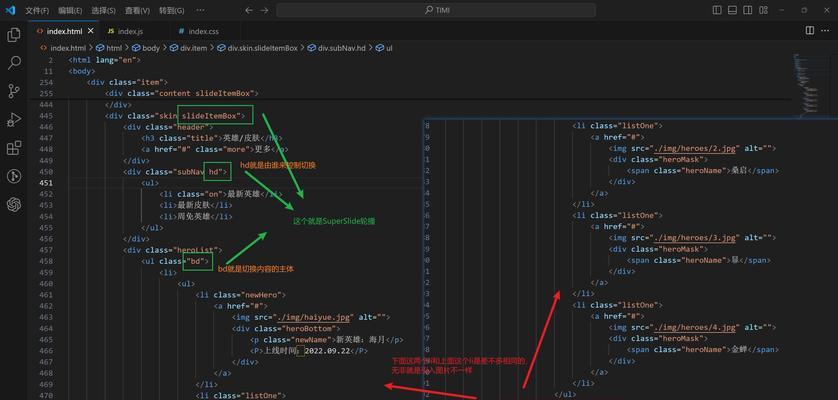Open the Source Control view
838x400 pixels.
(x=14, y=91)
